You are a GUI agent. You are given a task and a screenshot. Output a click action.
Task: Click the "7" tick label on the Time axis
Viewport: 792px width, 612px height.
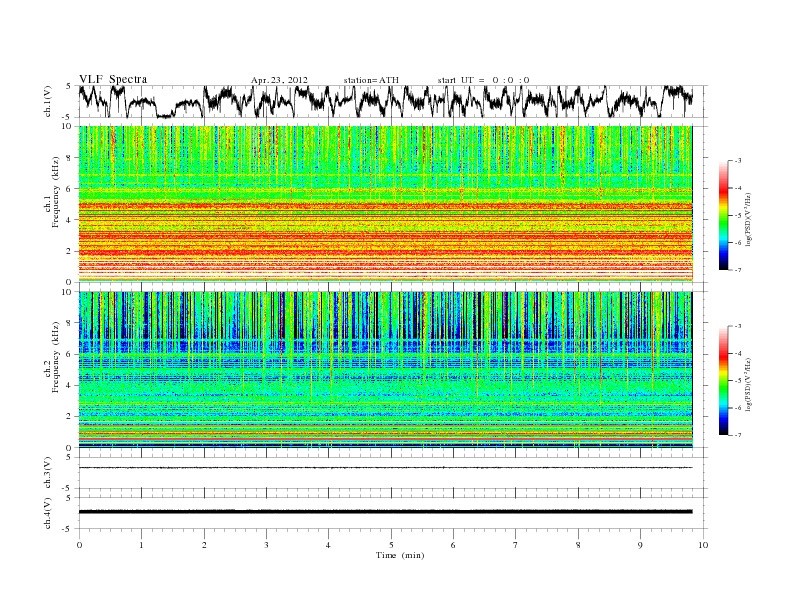coord(516,545)
